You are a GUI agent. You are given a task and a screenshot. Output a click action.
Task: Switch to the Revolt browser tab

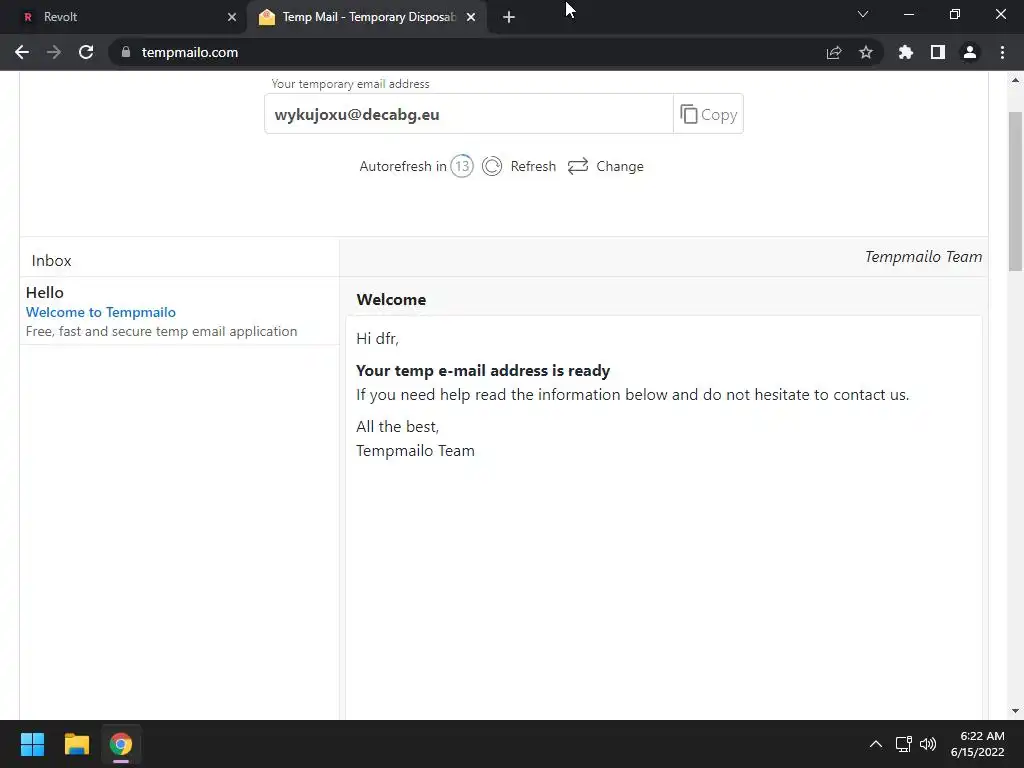[x=124, y=17]
